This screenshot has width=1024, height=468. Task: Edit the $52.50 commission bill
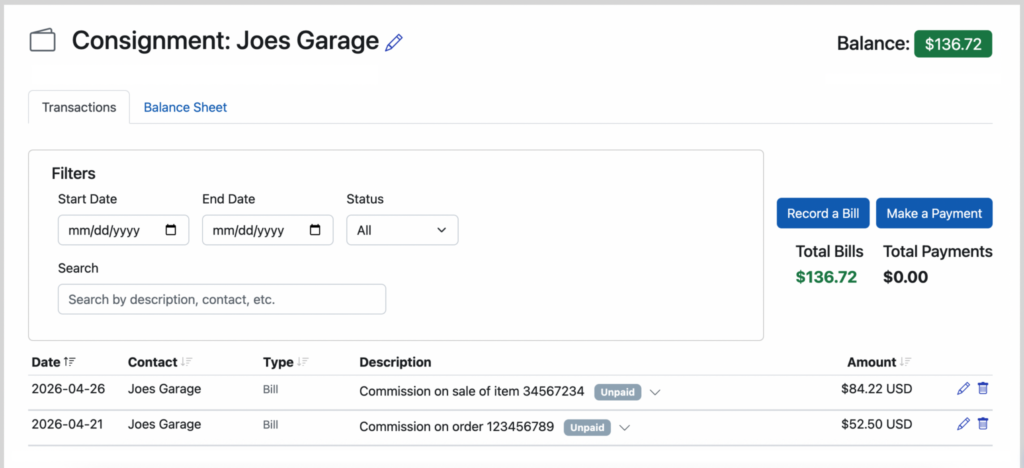(963, 424)
